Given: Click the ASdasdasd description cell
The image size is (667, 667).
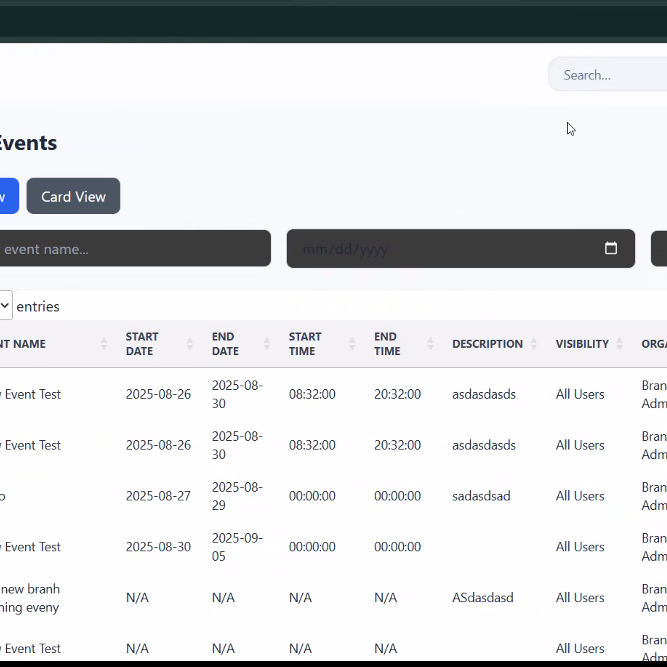Looking at the screenshot, I should (482, 598).
